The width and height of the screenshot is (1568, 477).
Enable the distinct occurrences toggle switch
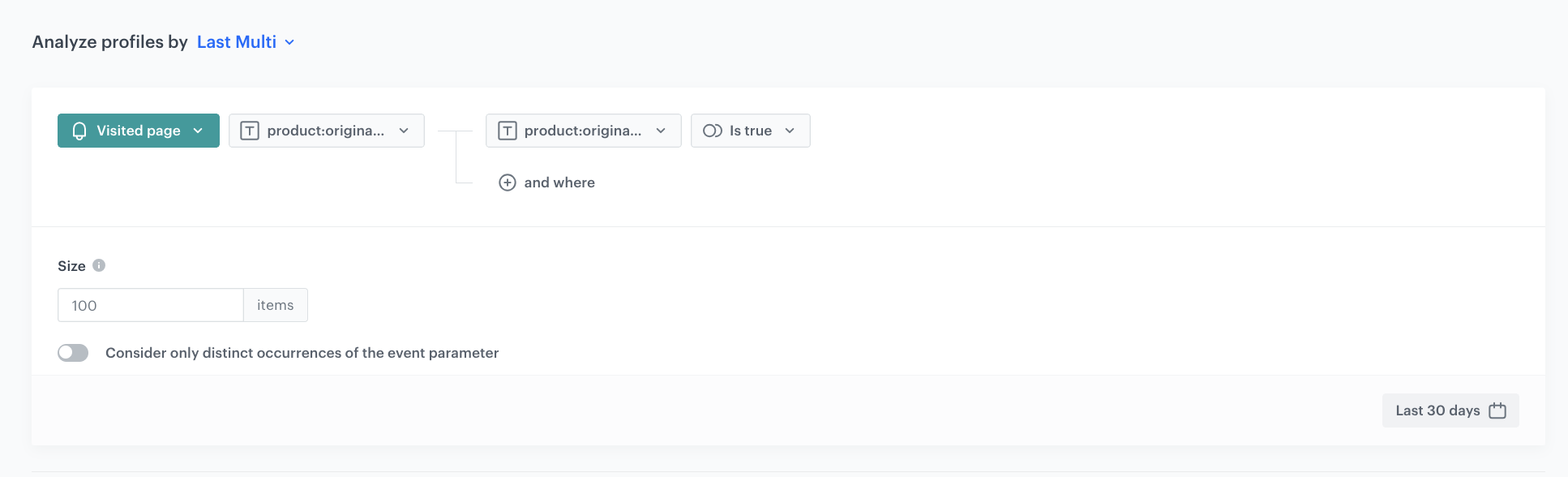(x=73, y=353)
